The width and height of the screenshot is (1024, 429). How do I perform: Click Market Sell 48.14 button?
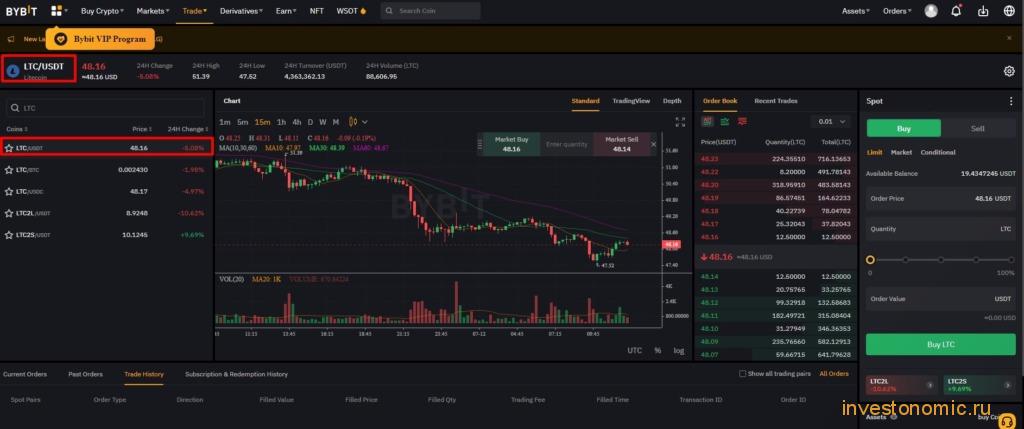point(622,144)
